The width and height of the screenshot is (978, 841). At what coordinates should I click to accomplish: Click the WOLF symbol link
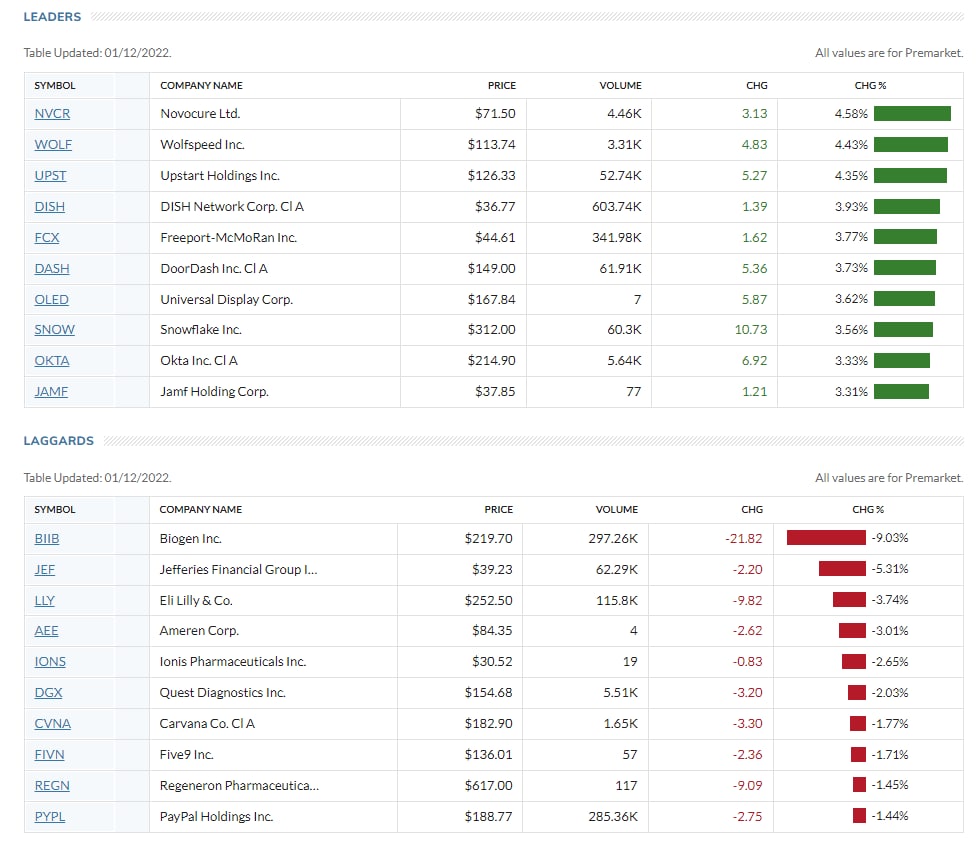click(53, 145)
